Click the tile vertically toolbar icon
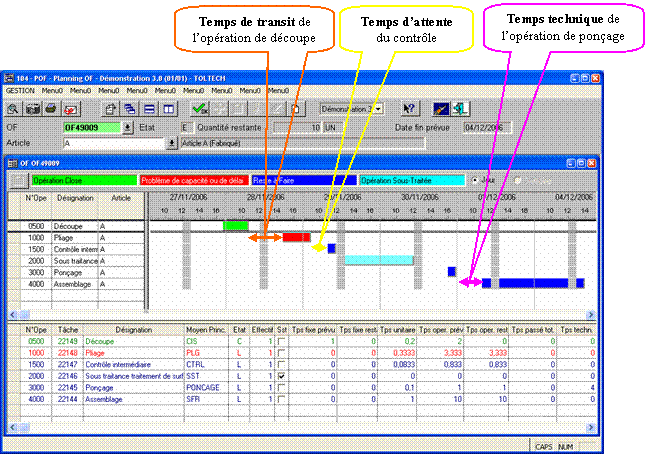The height and width of the screenshot is (454, 647). tap(169, 109)
